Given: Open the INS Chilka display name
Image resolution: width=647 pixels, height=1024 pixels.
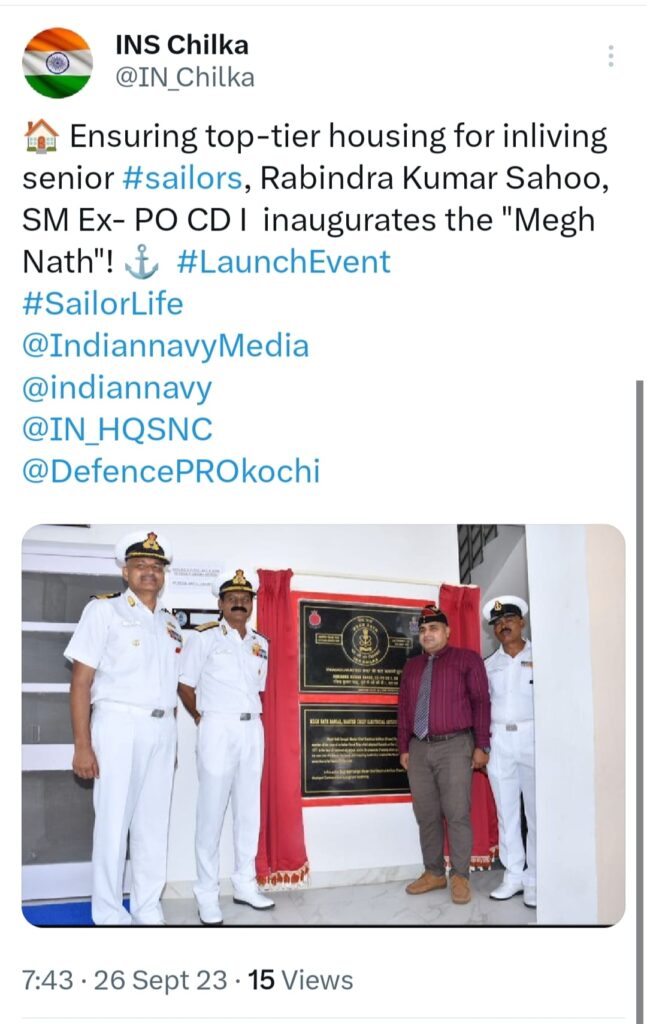Looking at the screenshot, I should tap(182, 45).
